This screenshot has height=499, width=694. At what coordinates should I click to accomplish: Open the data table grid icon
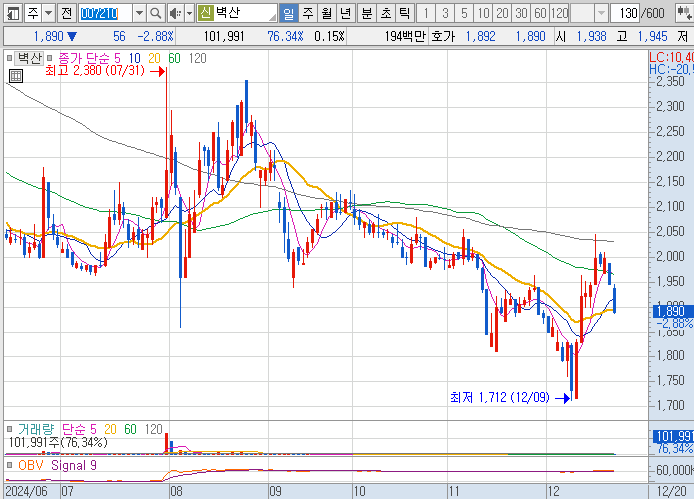15,76
